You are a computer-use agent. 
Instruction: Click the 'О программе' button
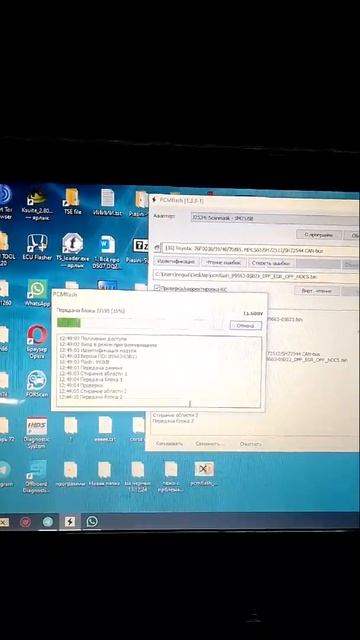coord(319,235)
